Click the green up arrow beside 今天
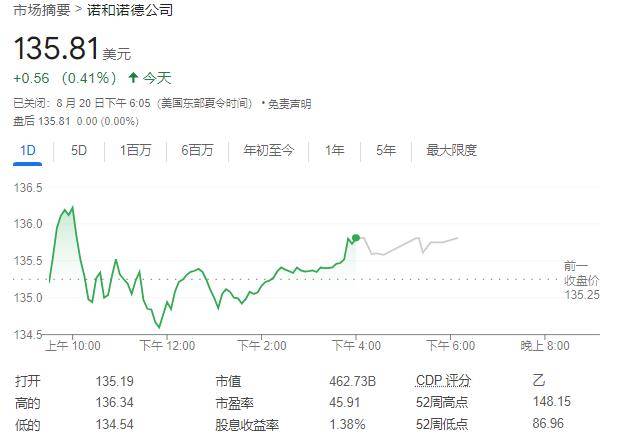The image size is (622, 439). pyautogui.click(x=133, y=77)
